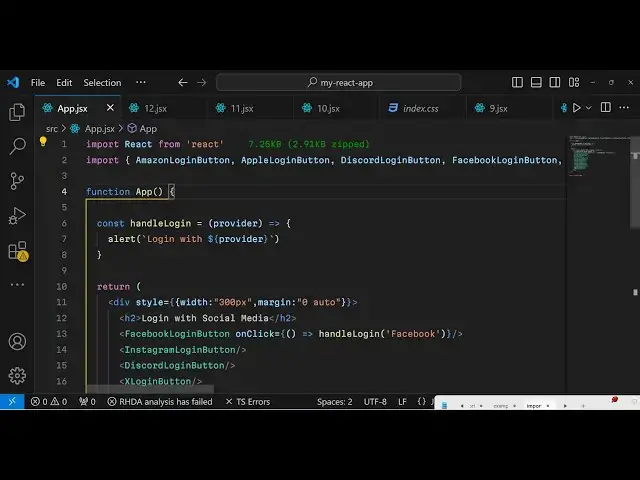Toggle the primary side bar layout icon
Image resolution: width=640 pixels, height=480 pixels.
(x=517, y=82)
